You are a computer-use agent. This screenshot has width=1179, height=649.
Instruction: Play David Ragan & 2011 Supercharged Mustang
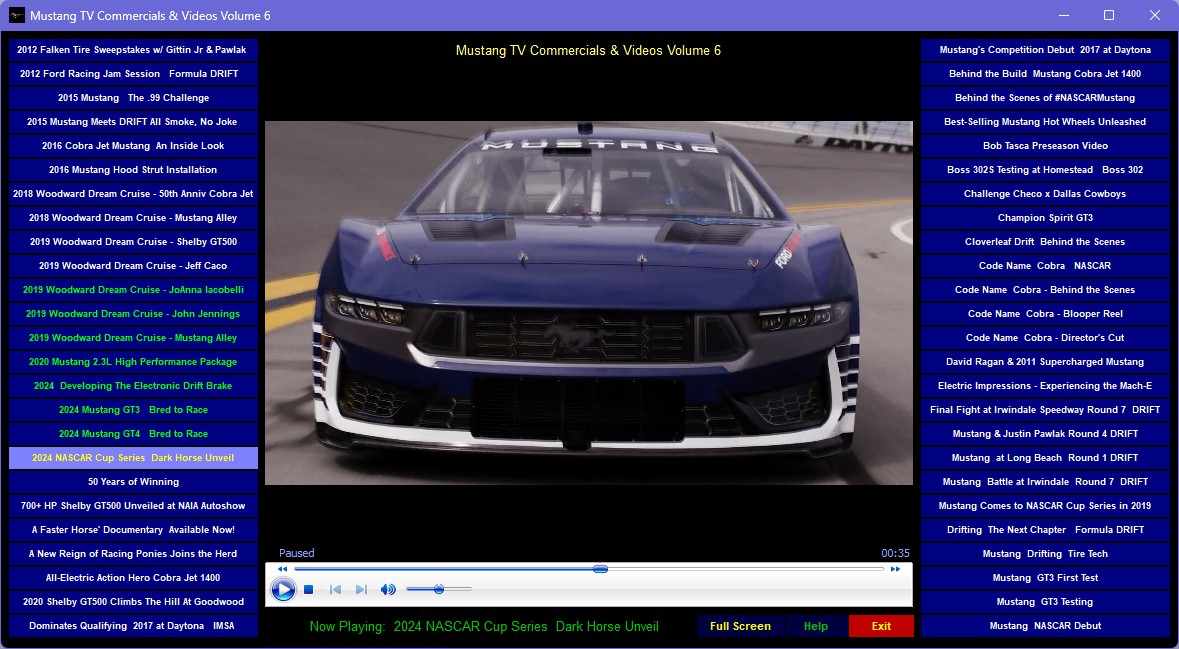tap(1045, 362)
